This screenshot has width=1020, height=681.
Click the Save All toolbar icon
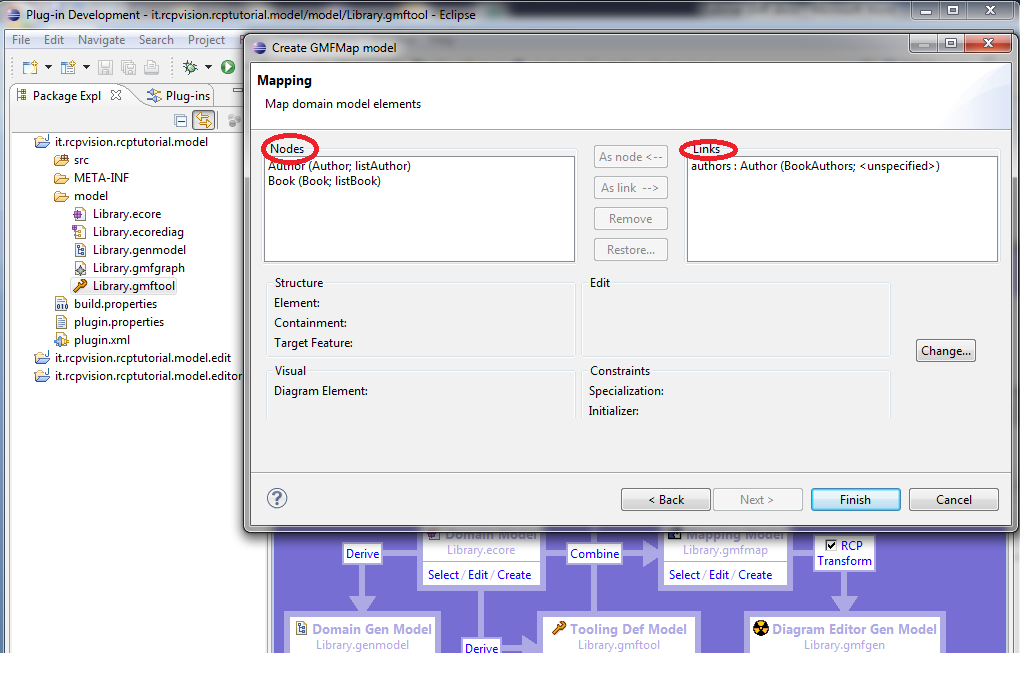point(129,67)
